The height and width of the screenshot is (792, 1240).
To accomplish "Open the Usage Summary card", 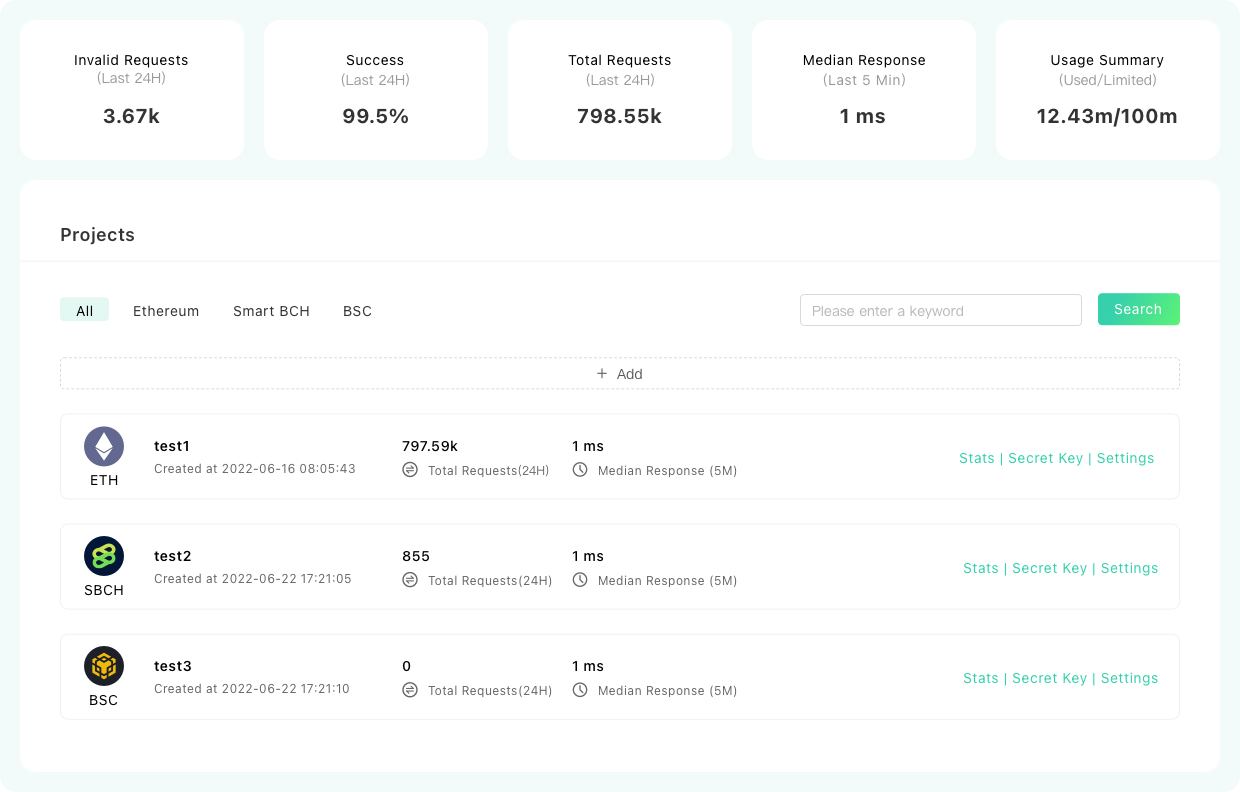I will 1107,90.
